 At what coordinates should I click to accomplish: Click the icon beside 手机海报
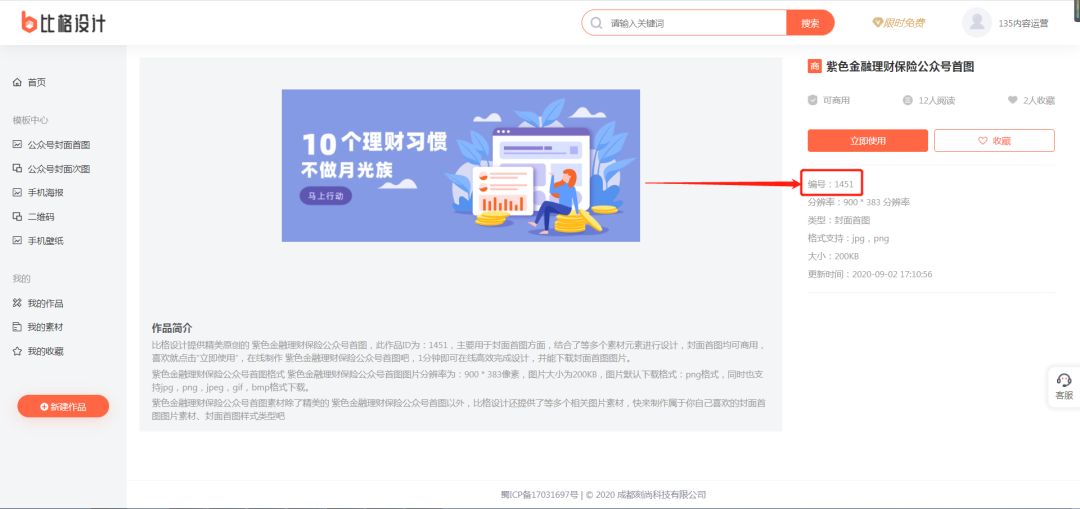pos(17,192)
